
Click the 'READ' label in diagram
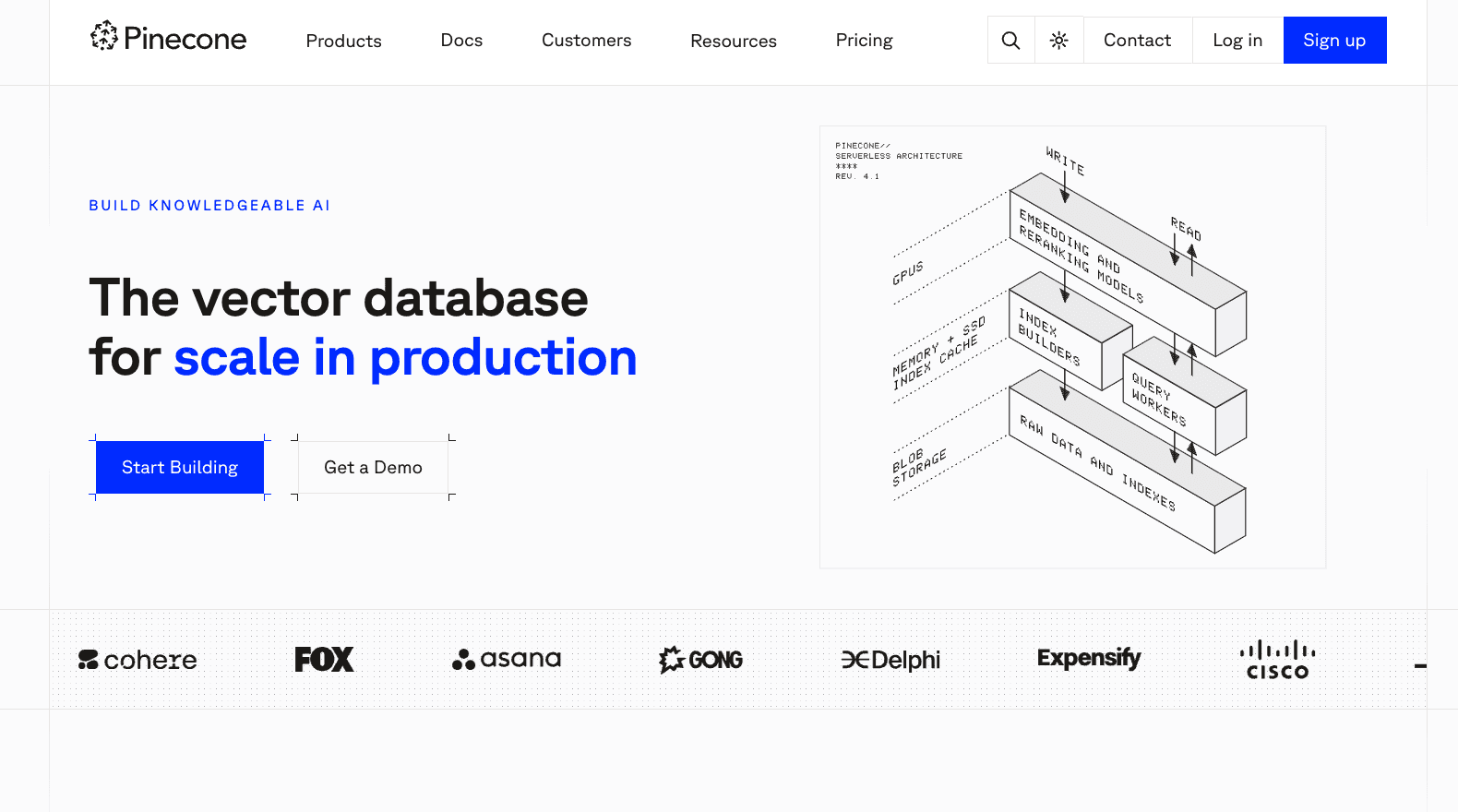tap(1186, 229)
